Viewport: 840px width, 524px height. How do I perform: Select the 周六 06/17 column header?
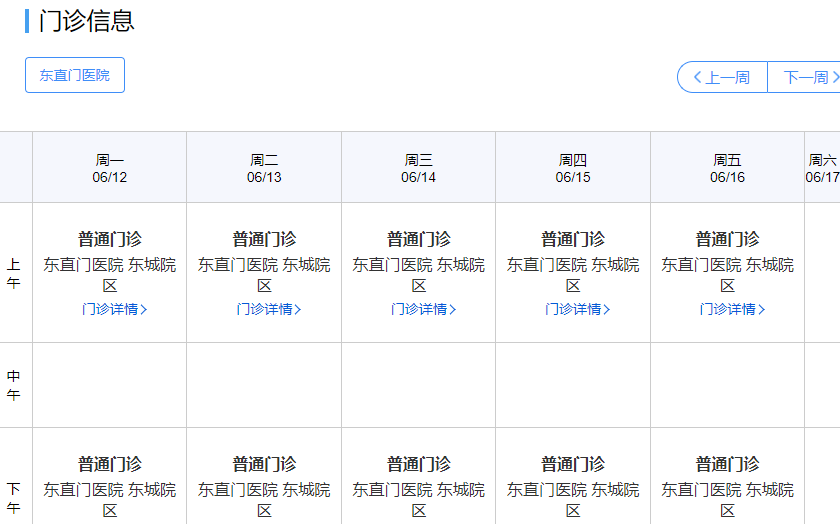822,168
